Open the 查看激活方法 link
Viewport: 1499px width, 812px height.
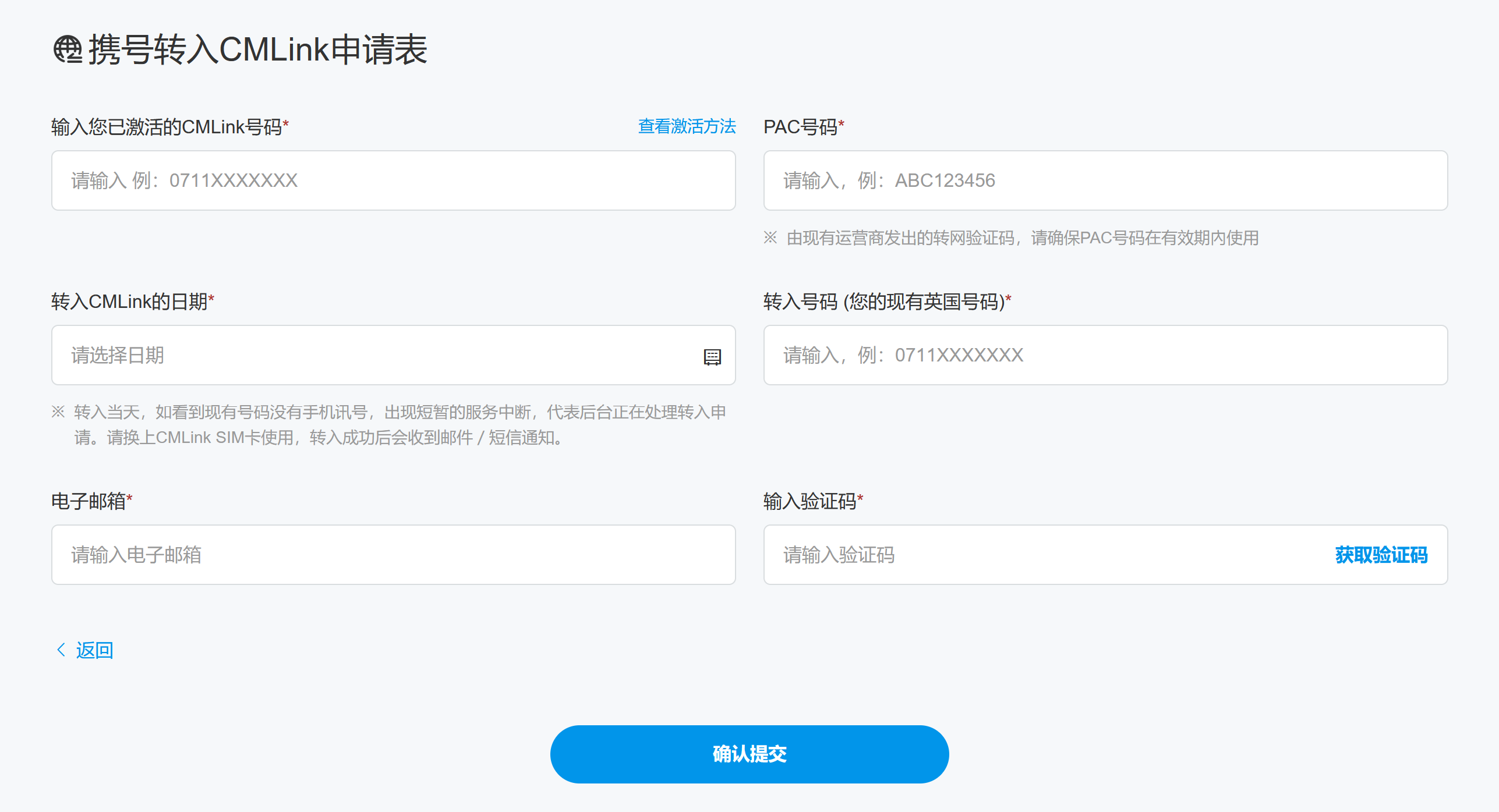tap(687, 126)
